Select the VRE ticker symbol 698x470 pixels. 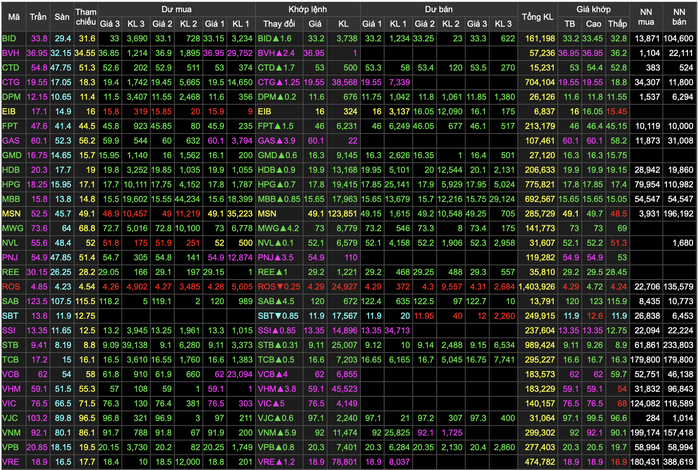pyautogui.click(x=11, y=462)
